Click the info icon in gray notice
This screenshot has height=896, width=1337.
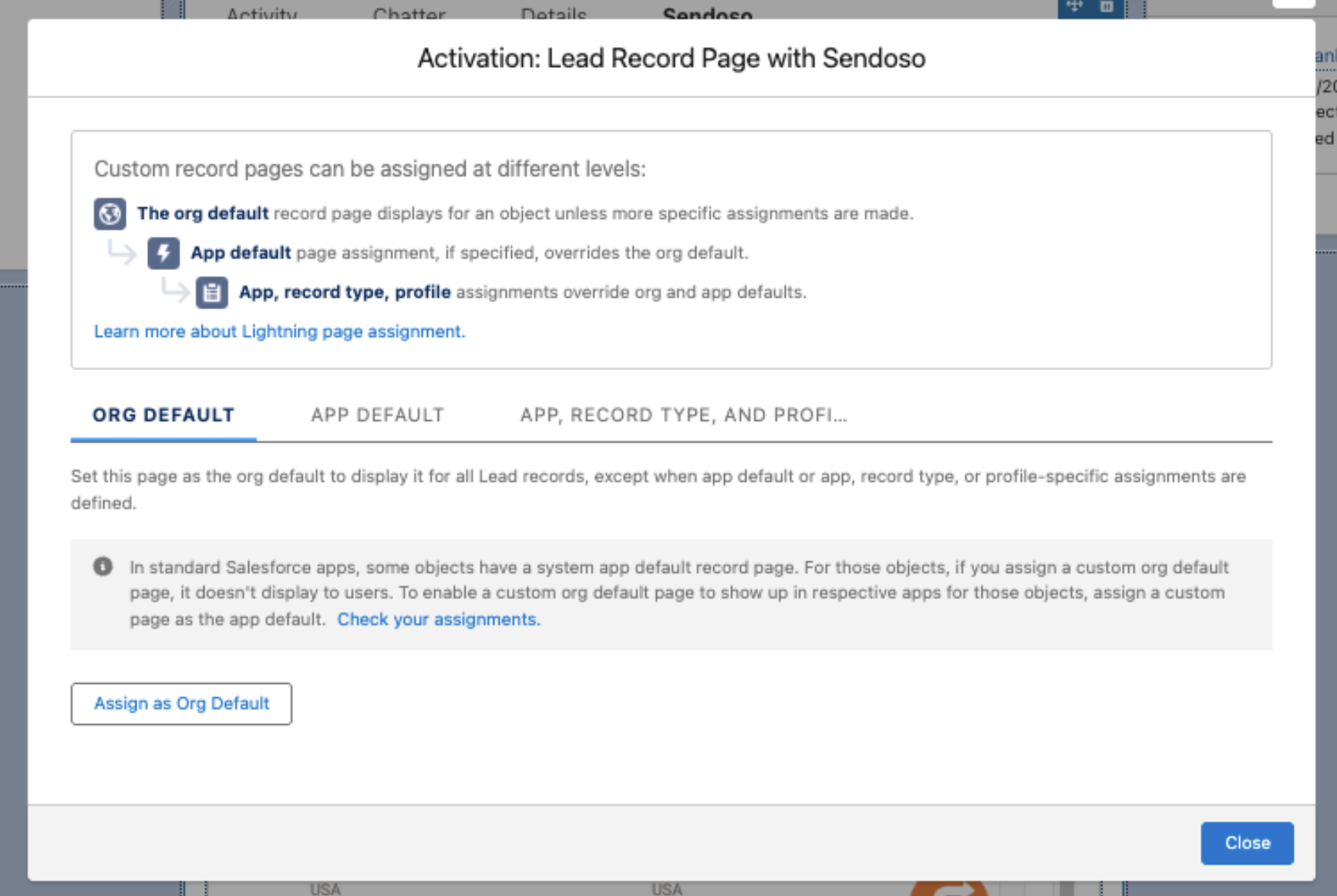(103, 567)
